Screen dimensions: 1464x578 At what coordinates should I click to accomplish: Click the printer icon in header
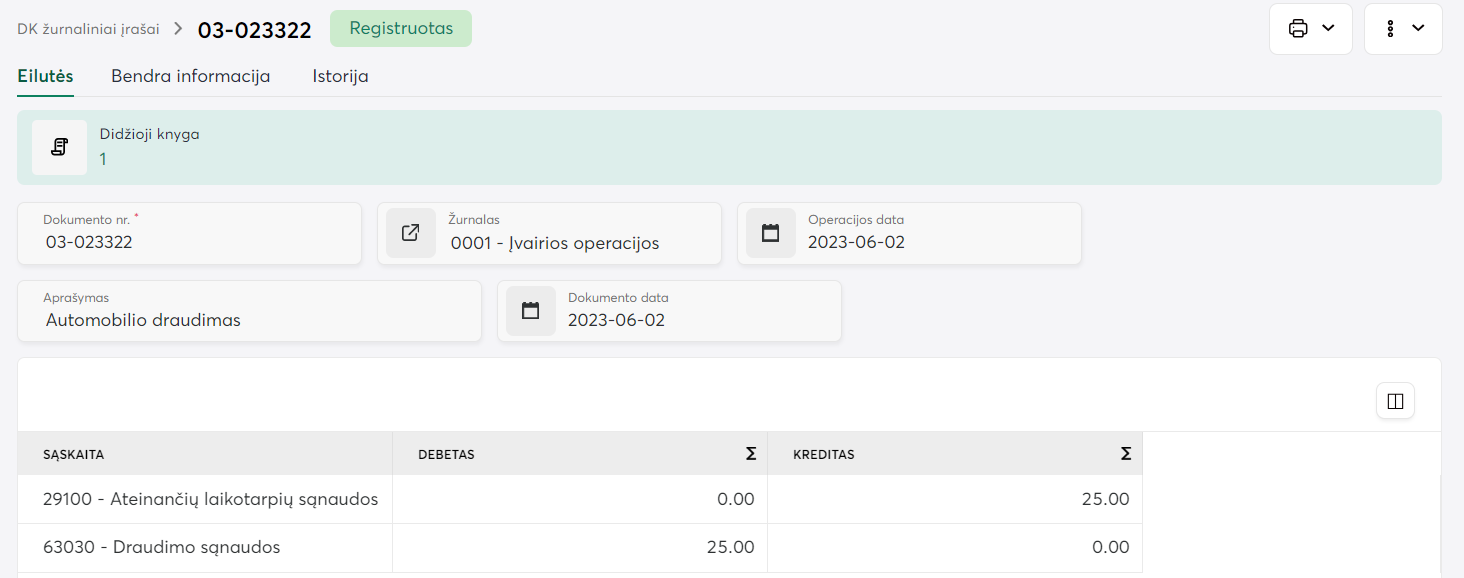tap(1298, 29)
